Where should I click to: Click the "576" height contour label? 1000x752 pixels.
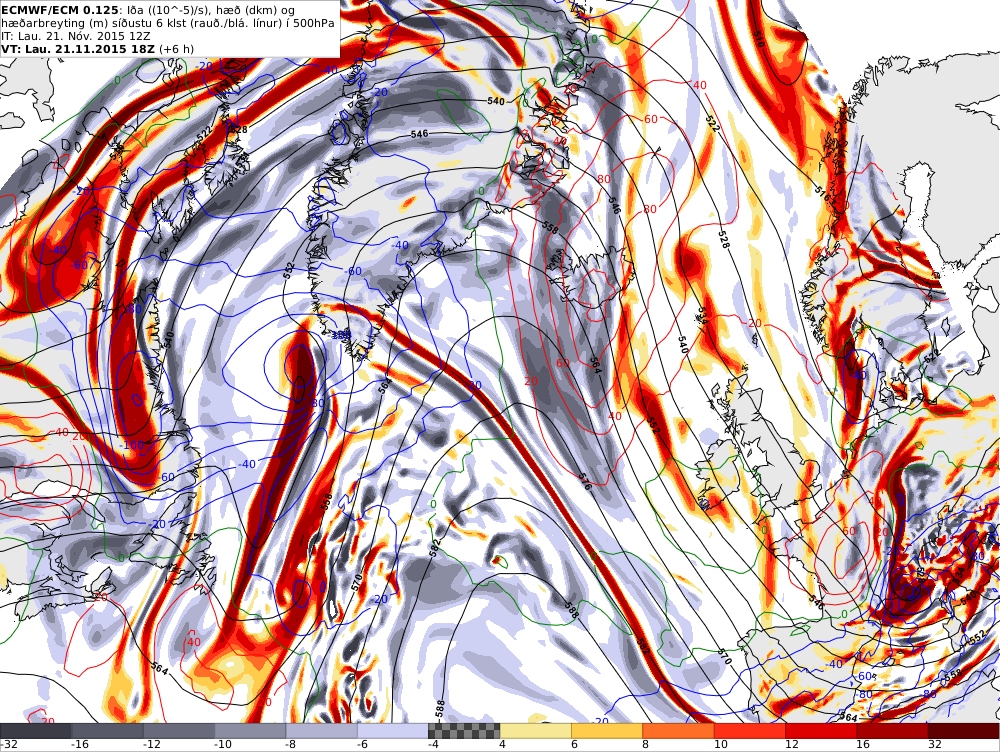pyautogui.click(x=585, y=482)
